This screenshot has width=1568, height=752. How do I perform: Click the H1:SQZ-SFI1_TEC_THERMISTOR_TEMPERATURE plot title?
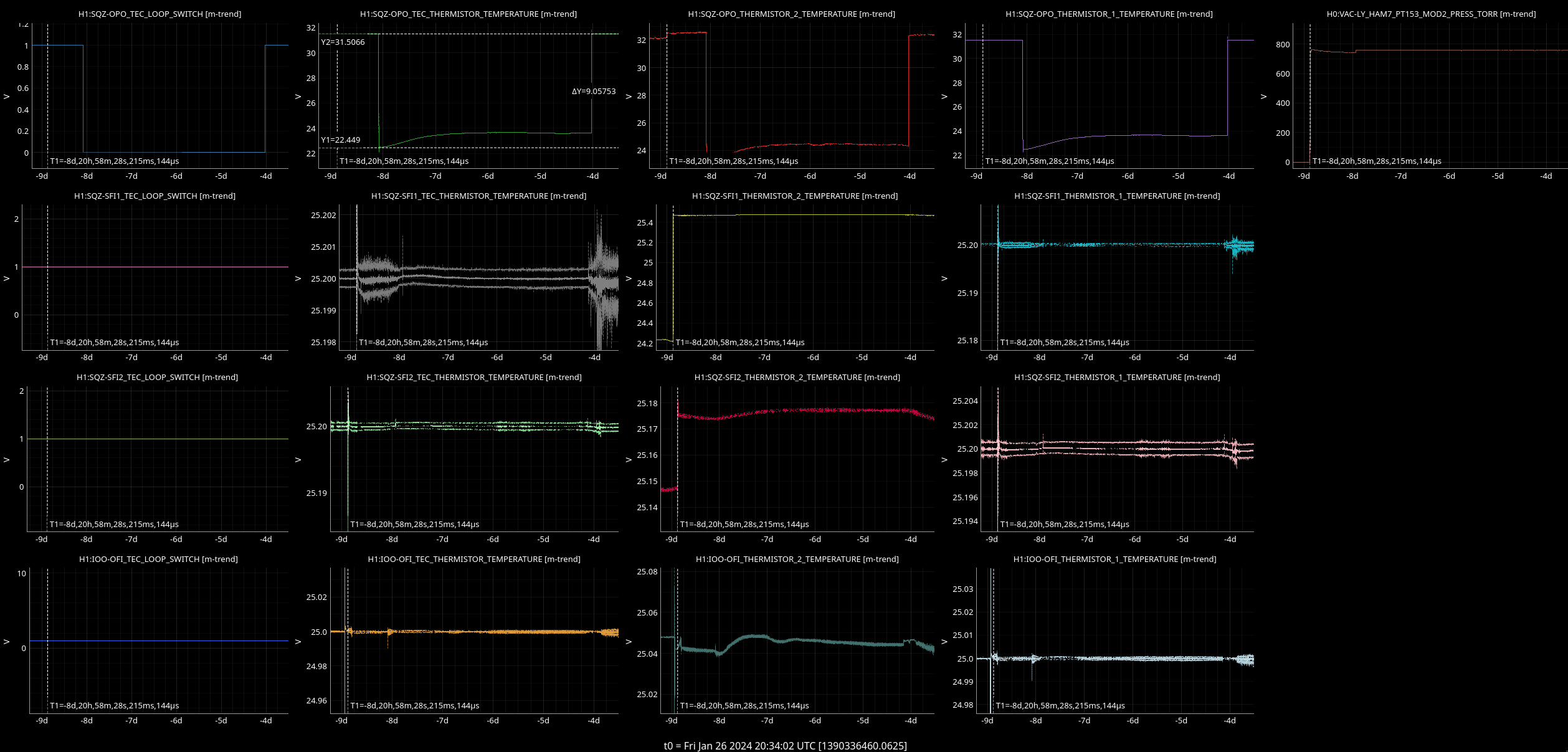pos(478,196)
